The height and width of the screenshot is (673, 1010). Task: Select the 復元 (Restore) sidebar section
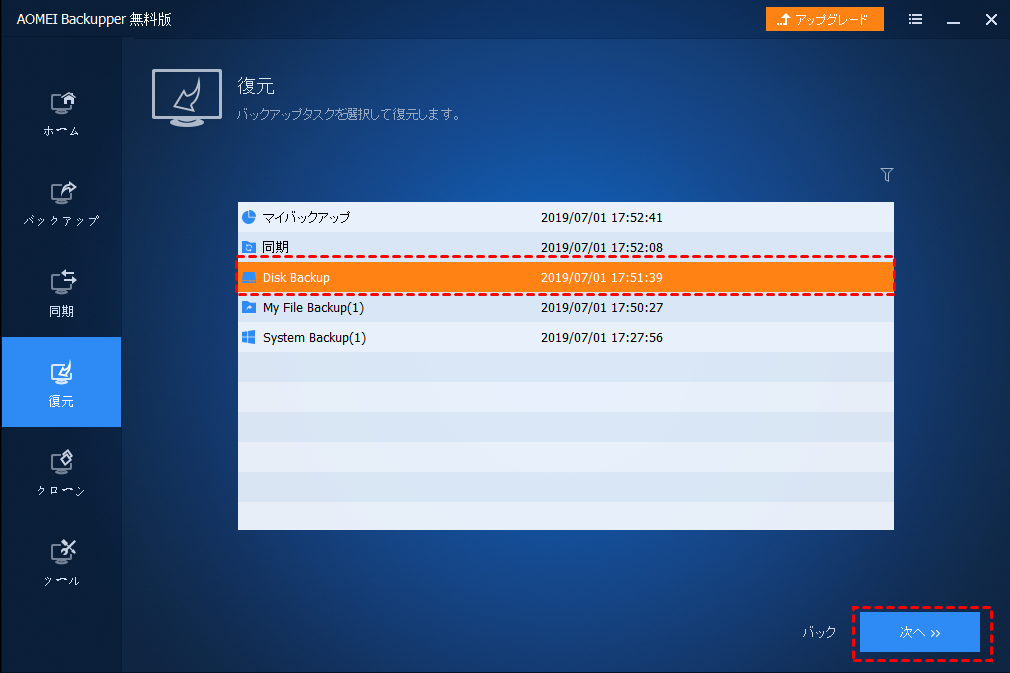(x=61, y=383)
